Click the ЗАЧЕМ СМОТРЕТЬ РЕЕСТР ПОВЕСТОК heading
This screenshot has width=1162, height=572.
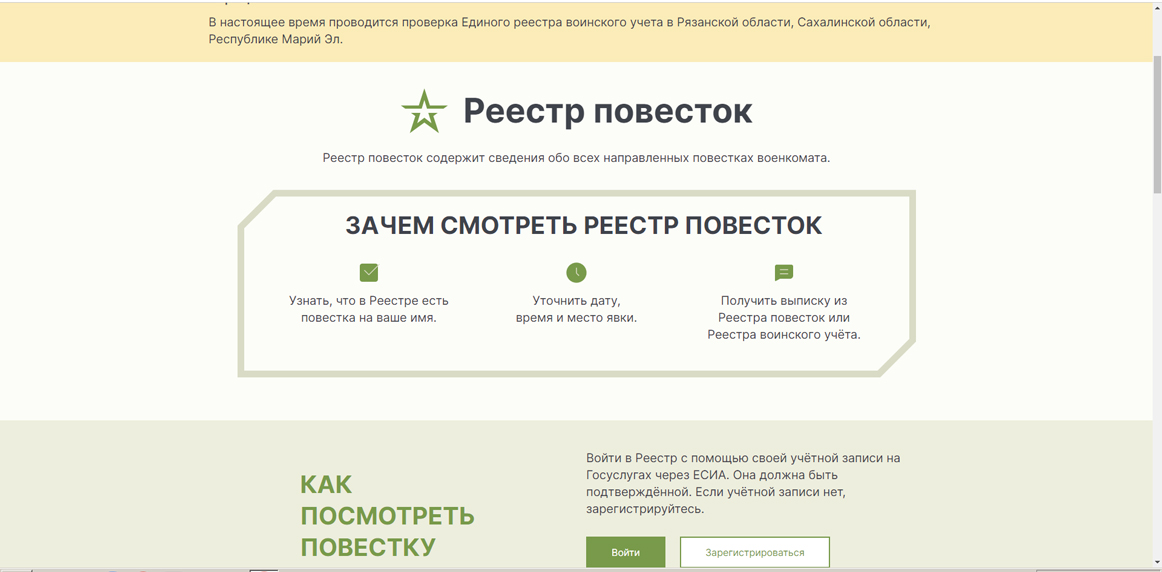583,225
